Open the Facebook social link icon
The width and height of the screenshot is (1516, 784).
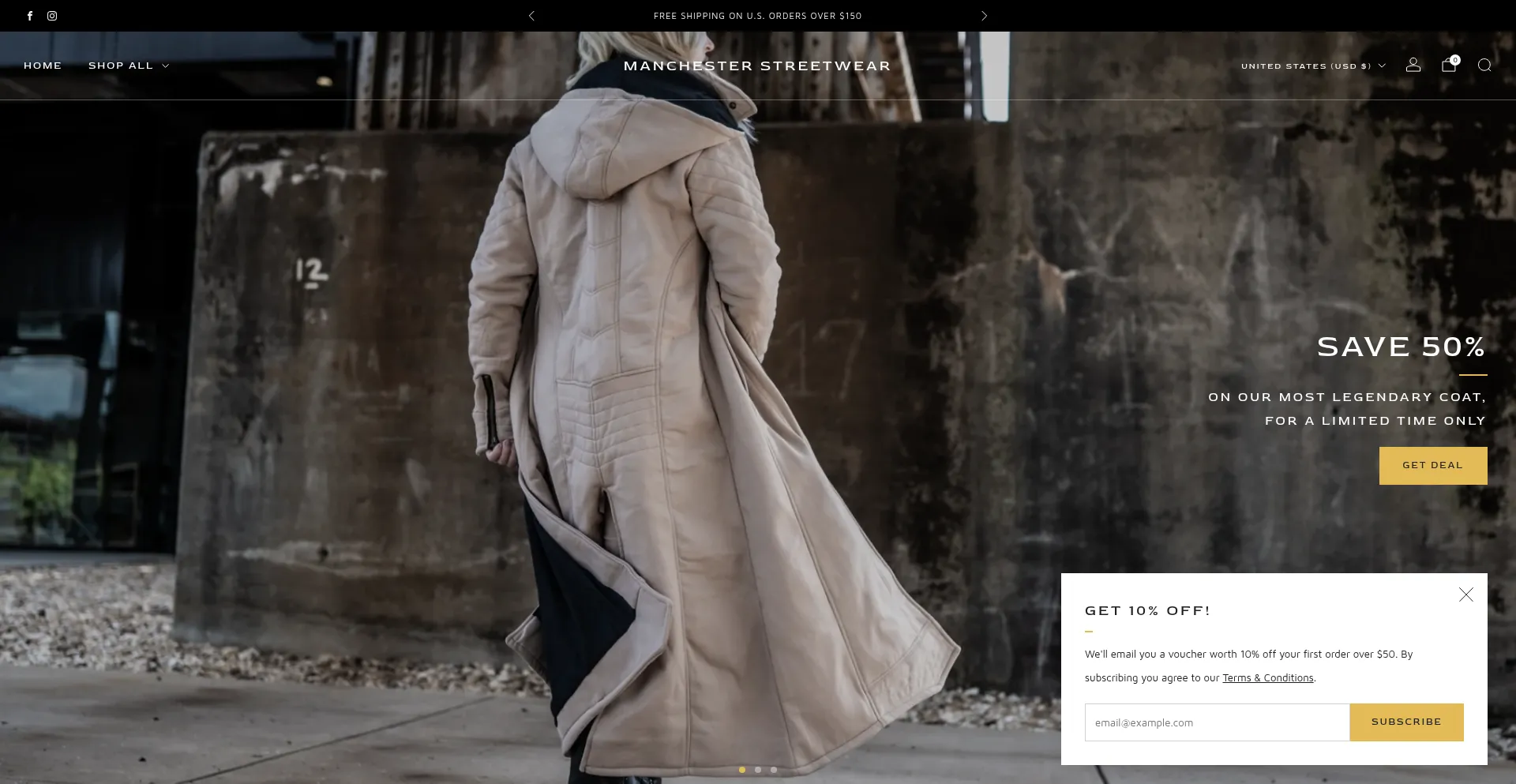click(x=30, y=16)
